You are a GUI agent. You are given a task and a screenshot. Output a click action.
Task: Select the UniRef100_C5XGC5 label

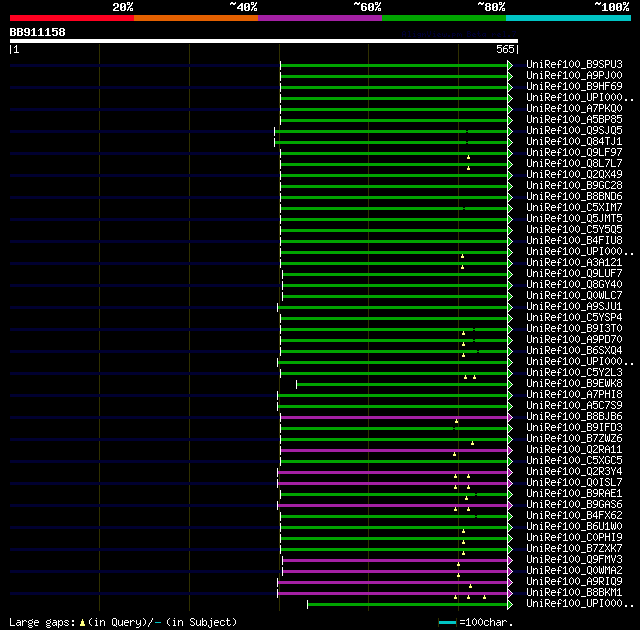click(574, 461)
